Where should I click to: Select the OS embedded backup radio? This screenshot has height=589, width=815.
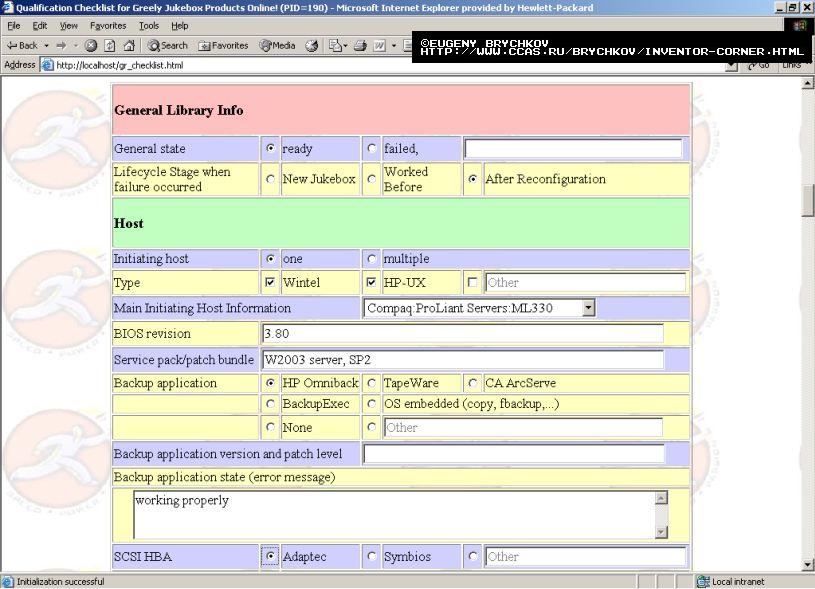pyautogui.click(x=371, y=403)
